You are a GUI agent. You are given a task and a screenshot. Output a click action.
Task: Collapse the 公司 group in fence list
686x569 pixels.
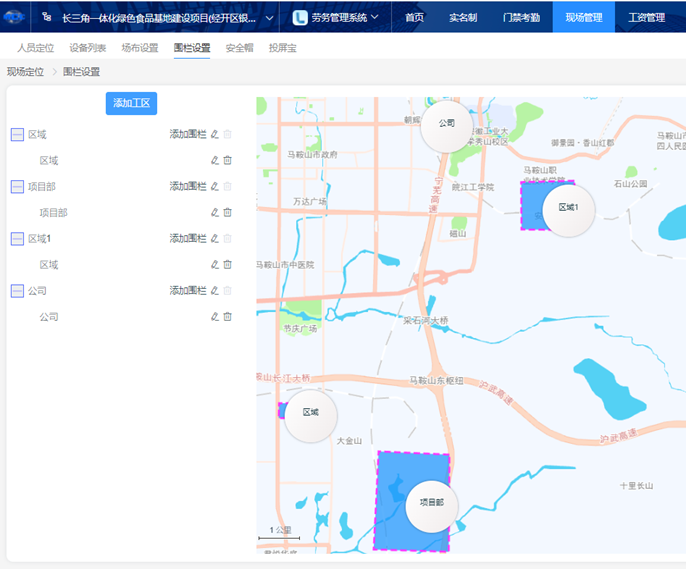click(x=17, y=290)
